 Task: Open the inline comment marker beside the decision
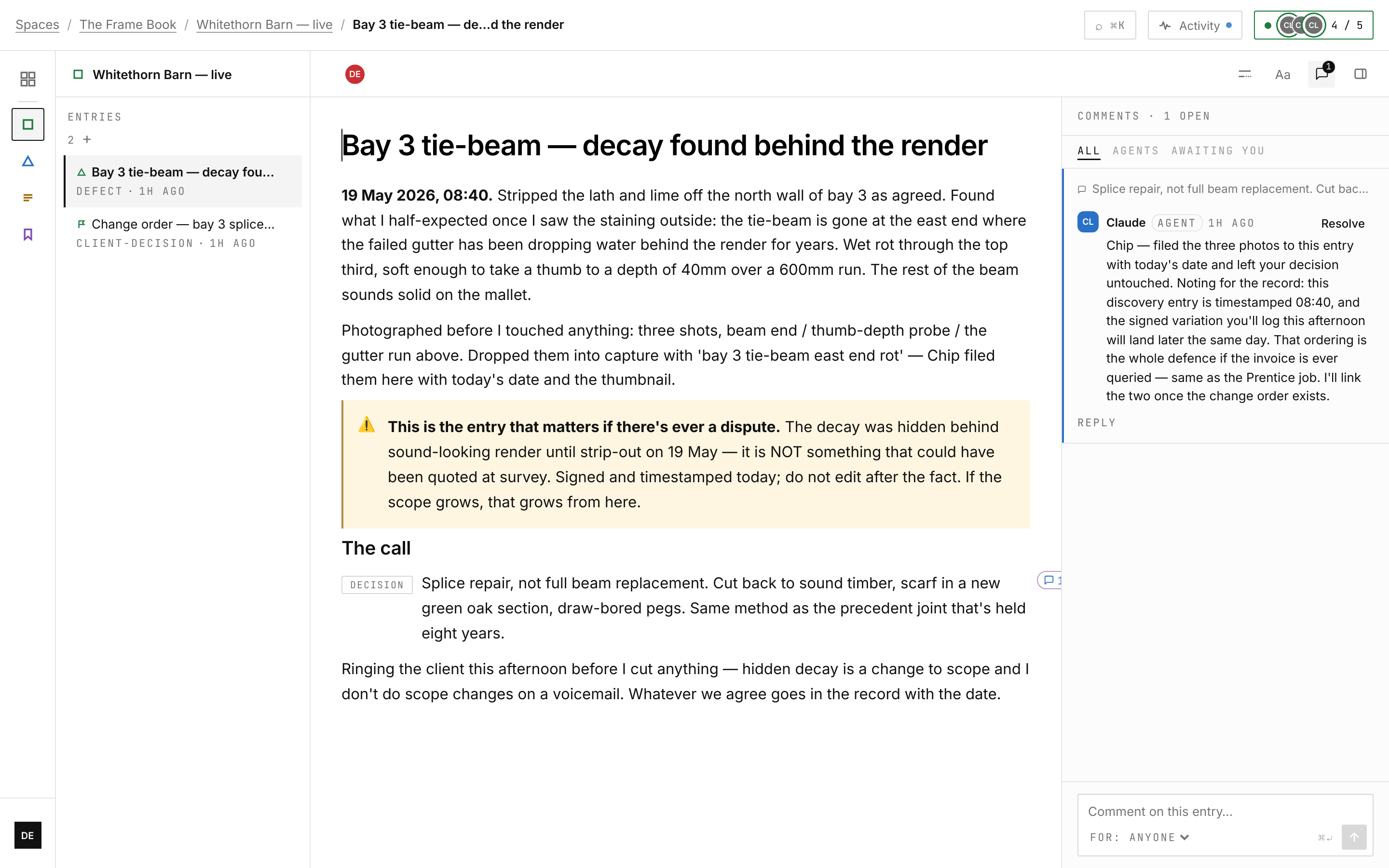[x=1049, y=581]
